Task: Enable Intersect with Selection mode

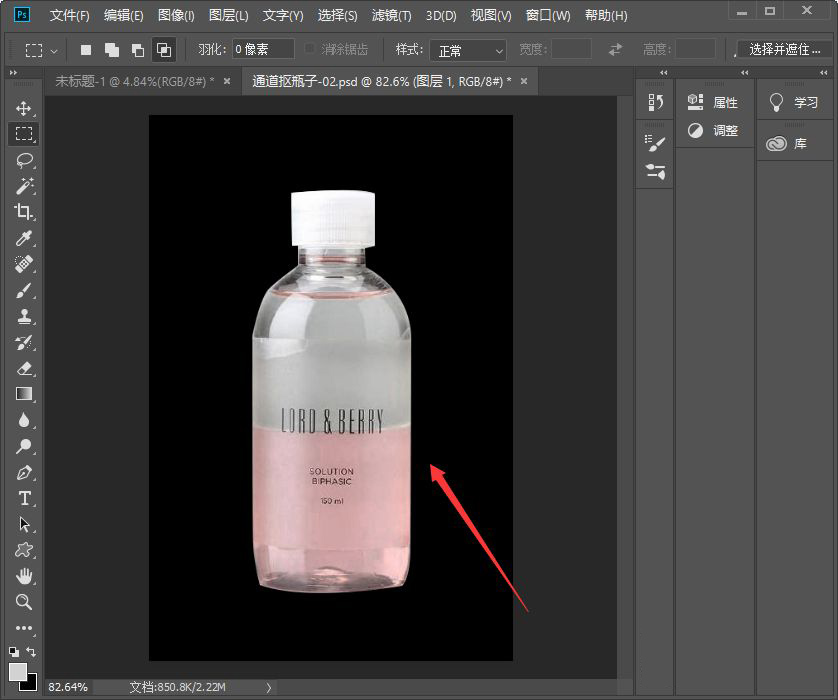Action: (x=163, y=50)
